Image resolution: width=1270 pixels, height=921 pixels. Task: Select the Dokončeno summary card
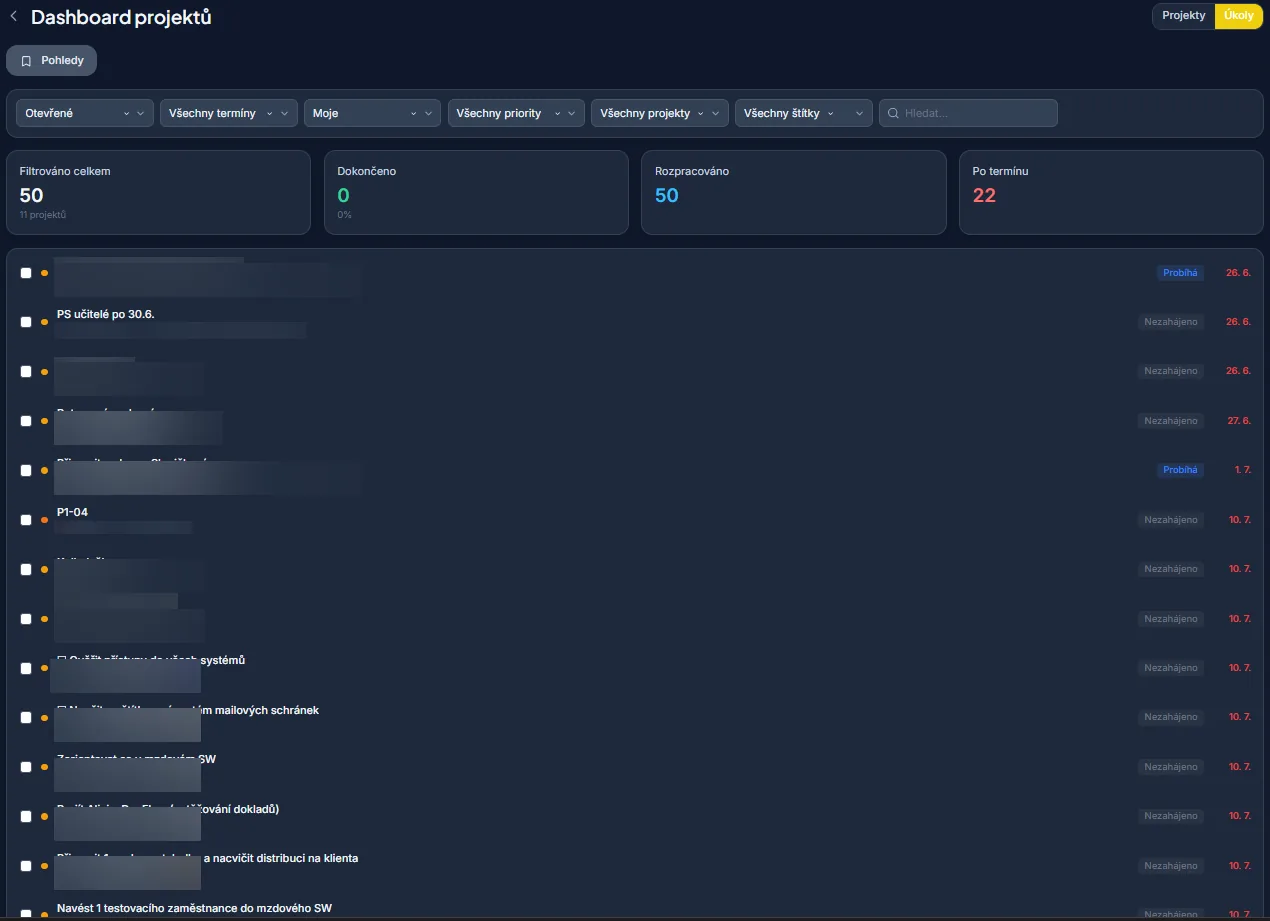476,193
